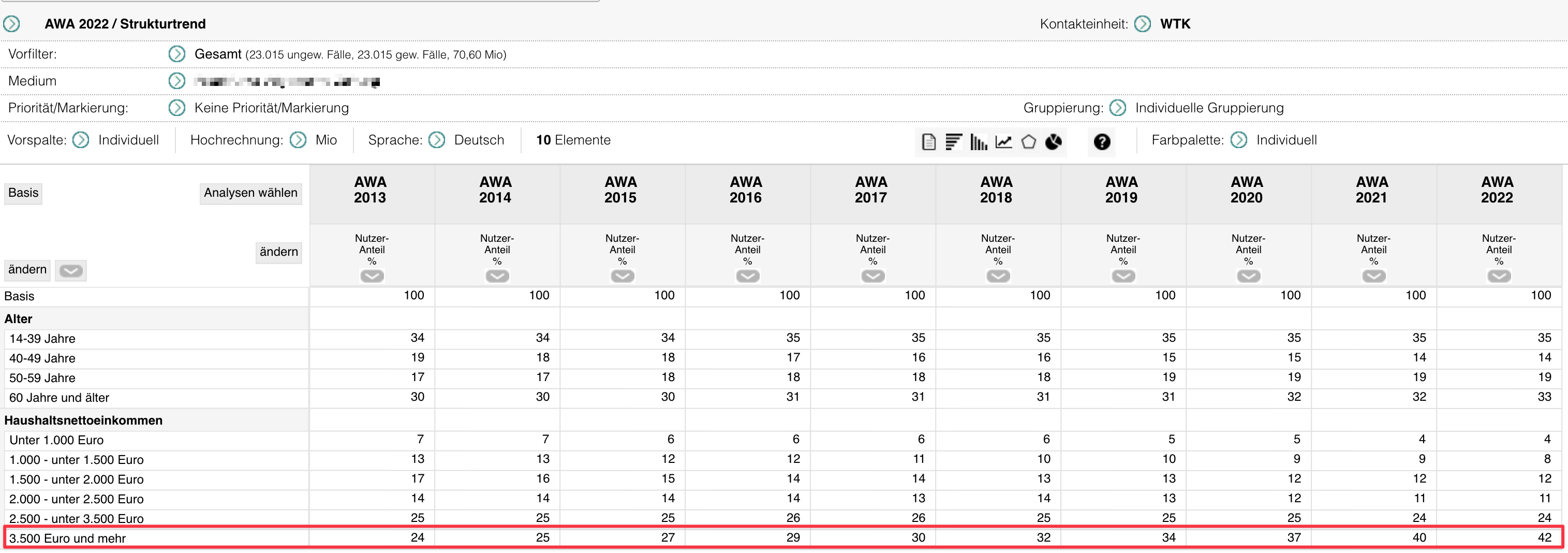Select the 40-49 Jahre row label
1568x553 pixels.
[x=42, y=358]
